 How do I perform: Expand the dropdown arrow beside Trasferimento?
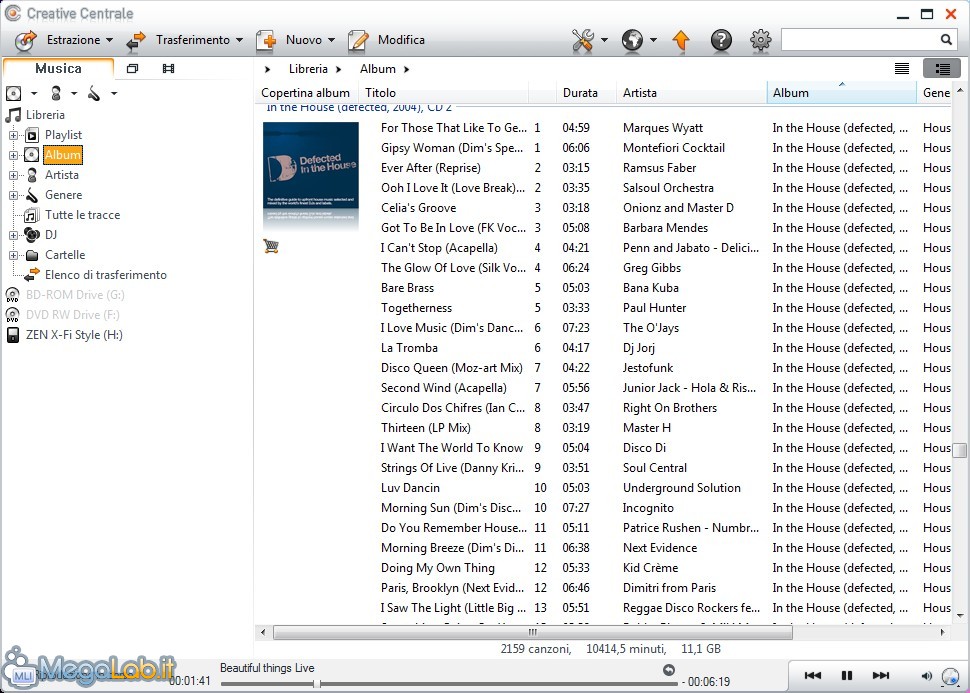(239, 40)
